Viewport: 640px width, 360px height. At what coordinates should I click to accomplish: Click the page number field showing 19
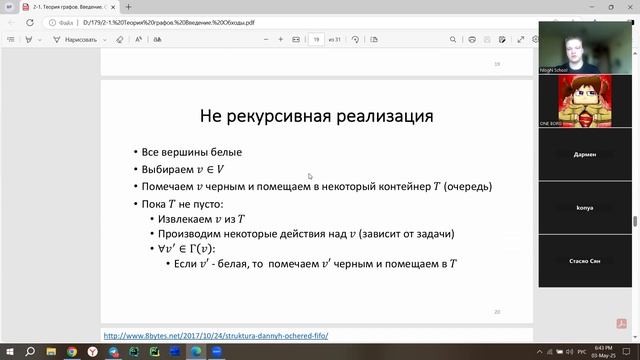tap(316, 40)
